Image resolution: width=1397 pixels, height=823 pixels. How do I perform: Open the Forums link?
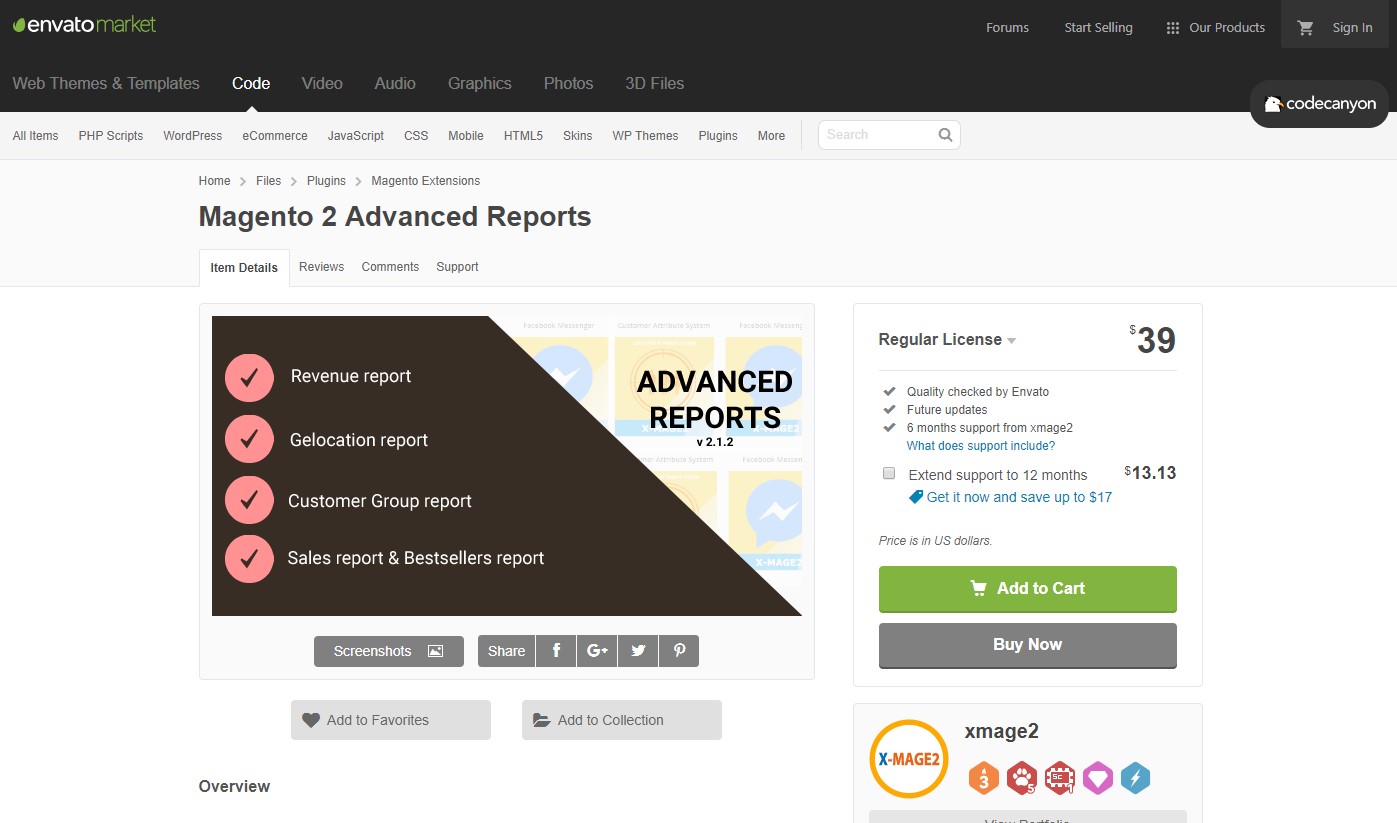[x=1007, y=28]
